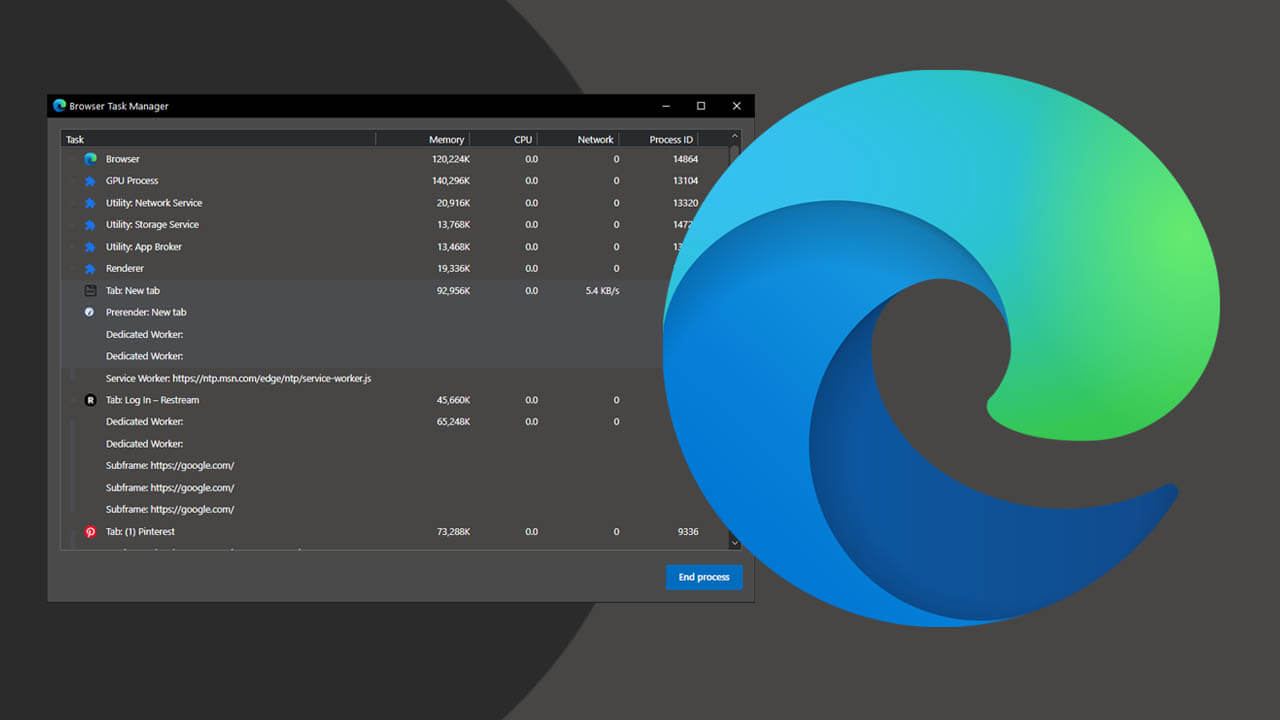Click the Browser Task Manager window title
Viewport: 1280px width, 720px height.
pyautogui.click(x=119, y=106)
